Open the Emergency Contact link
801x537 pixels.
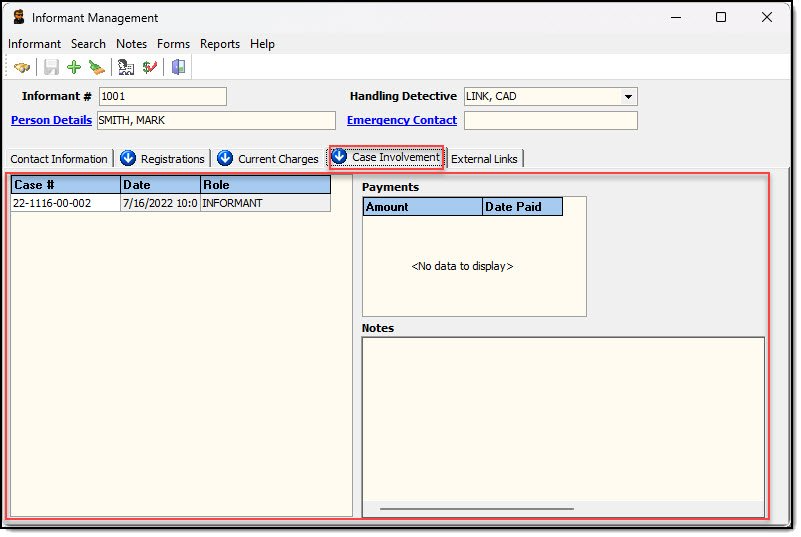pyautogui.click(x=401, y=120)
